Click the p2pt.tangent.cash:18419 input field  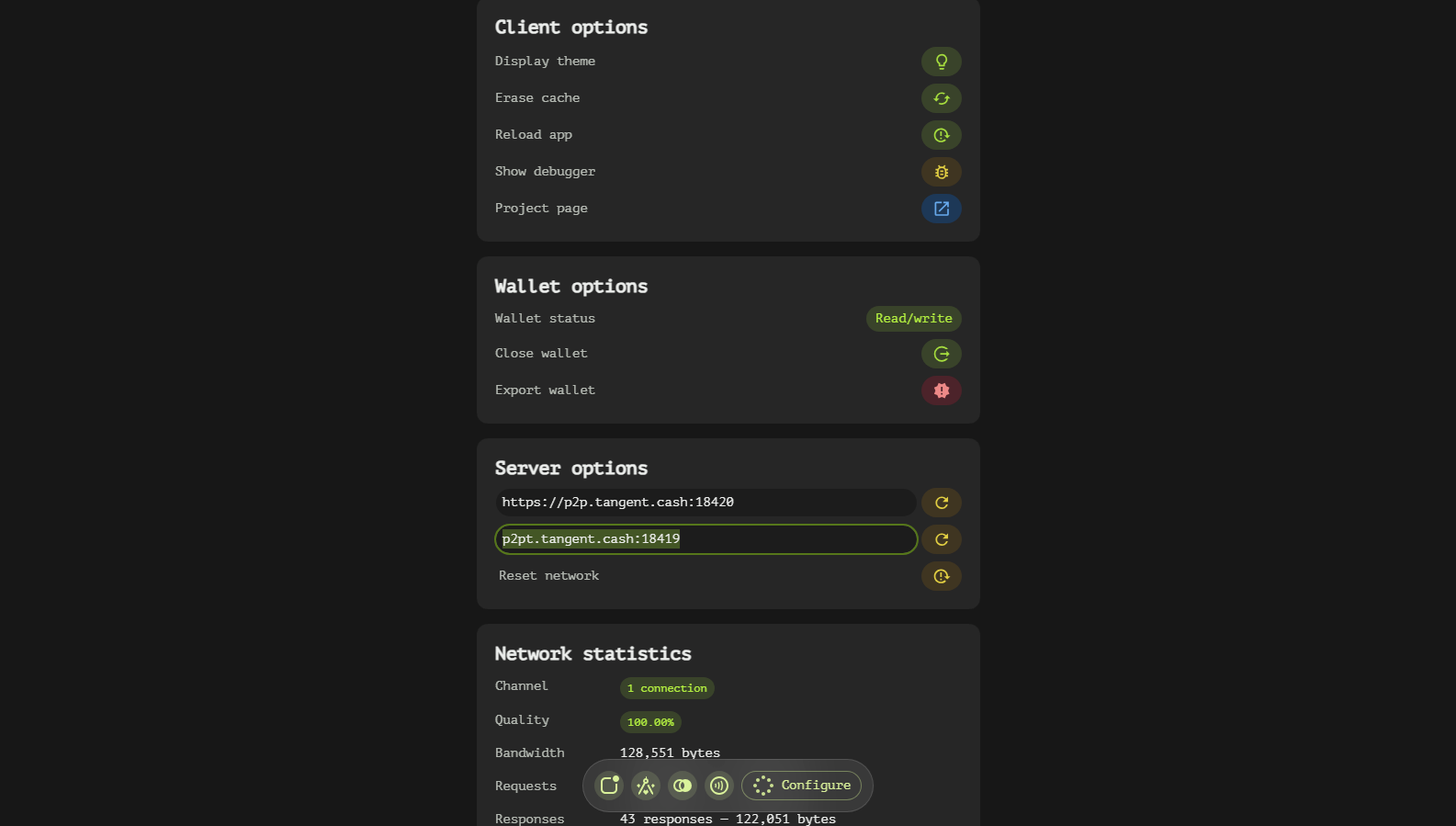coord(705,539)
